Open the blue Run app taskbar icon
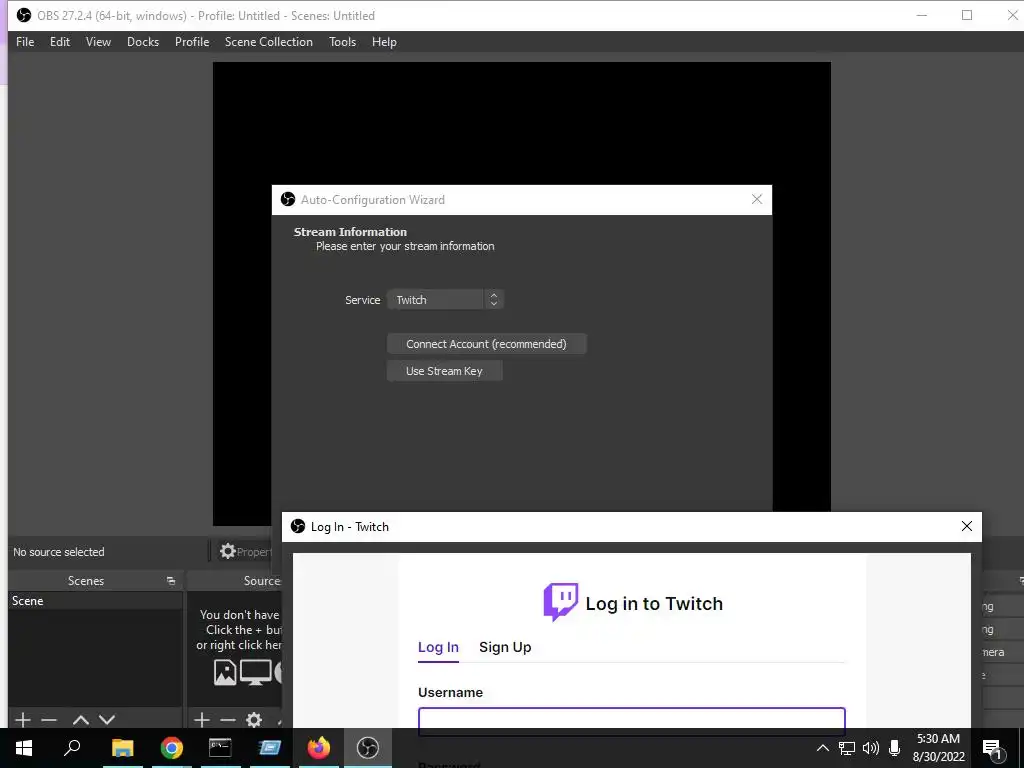 pyautogui.click(x=269, y=748)
